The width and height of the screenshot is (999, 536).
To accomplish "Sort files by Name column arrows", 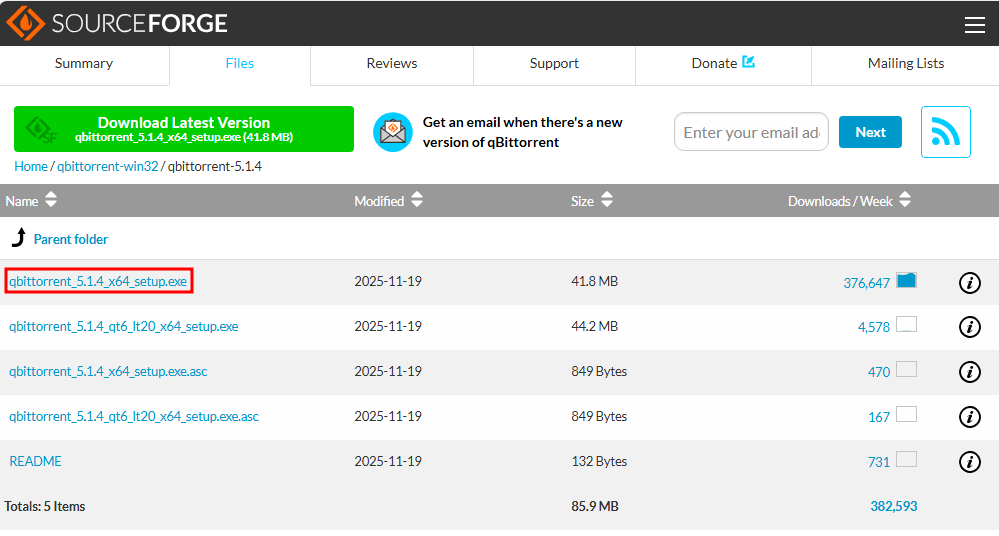I will (51, 200).
